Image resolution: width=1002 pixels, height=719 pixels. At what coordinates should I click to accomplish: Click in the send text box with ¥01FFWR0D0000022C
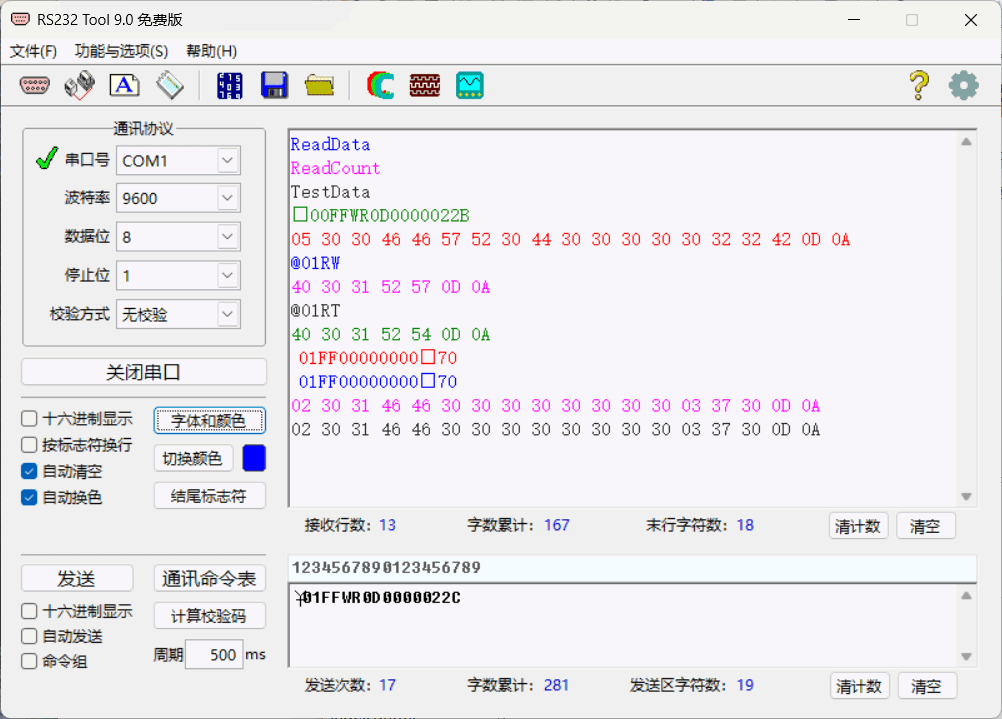coord(623,626)
